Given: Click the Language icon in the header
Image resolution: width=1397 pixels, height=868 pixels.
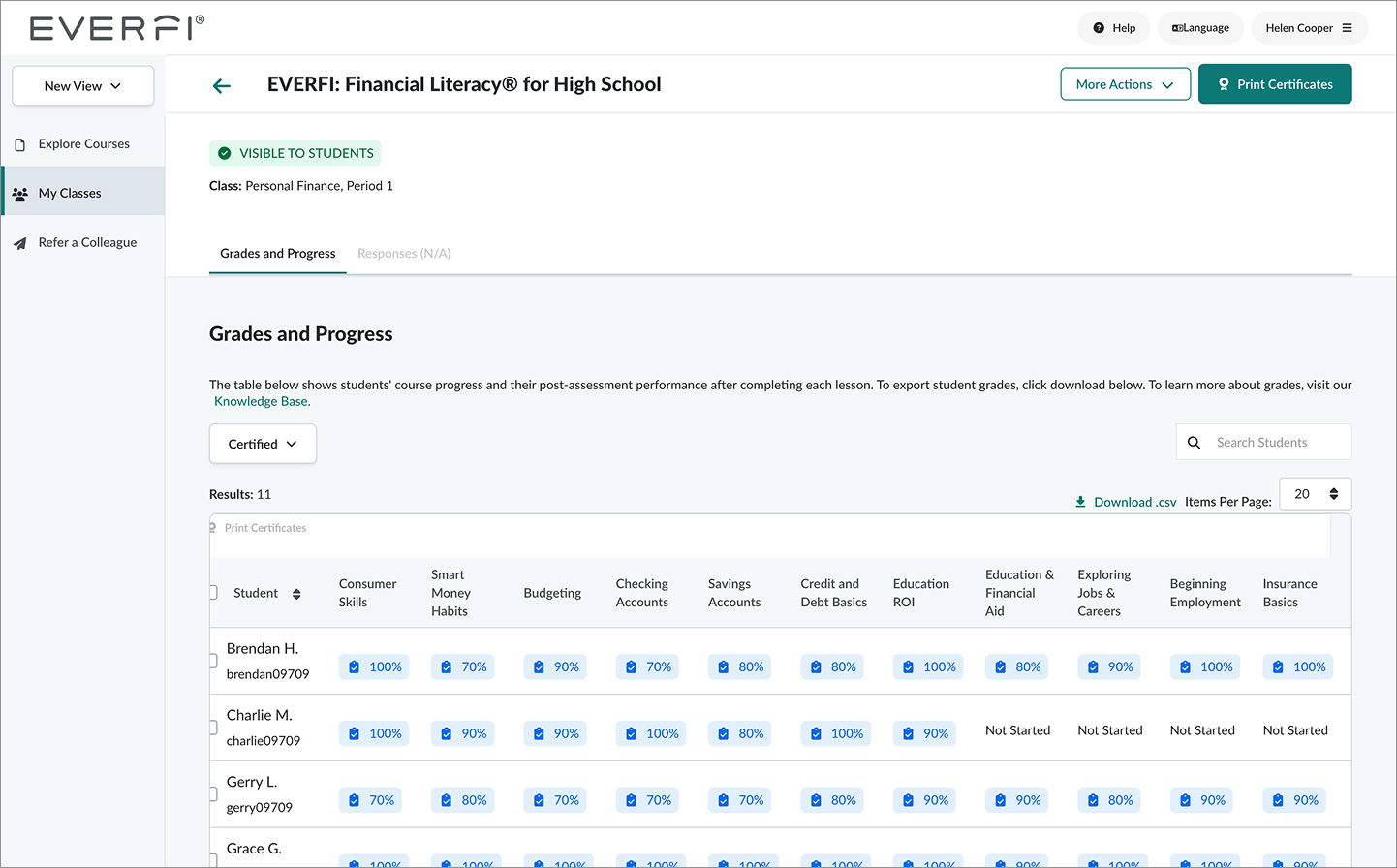Looking at the screenshot, I should [x=1177, y=28].
